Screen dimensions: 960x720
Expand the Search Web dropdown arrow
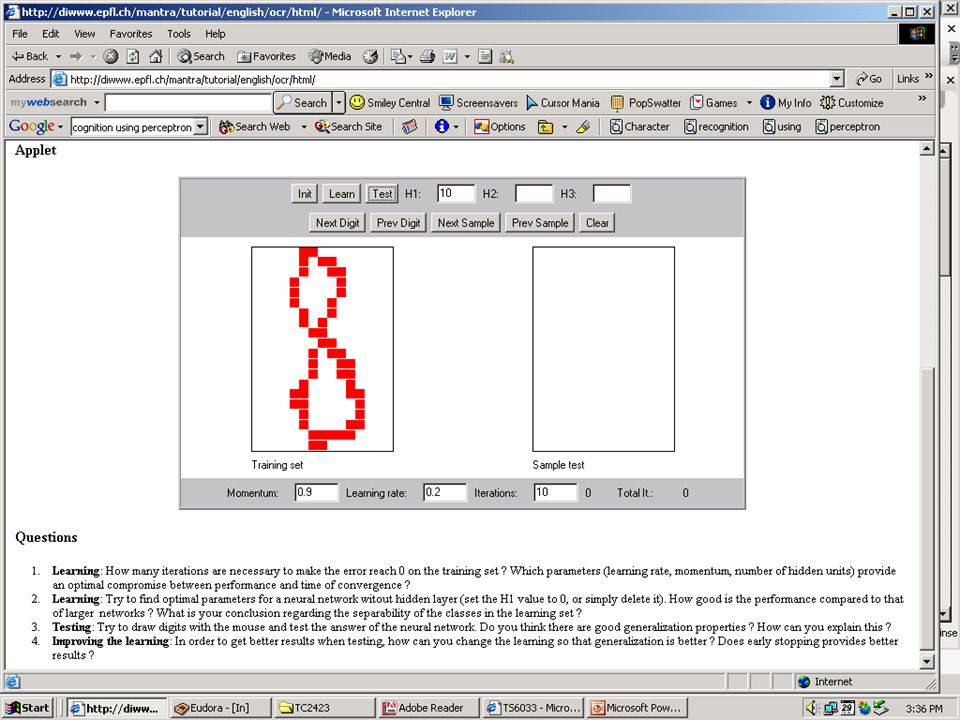[303, 127]
